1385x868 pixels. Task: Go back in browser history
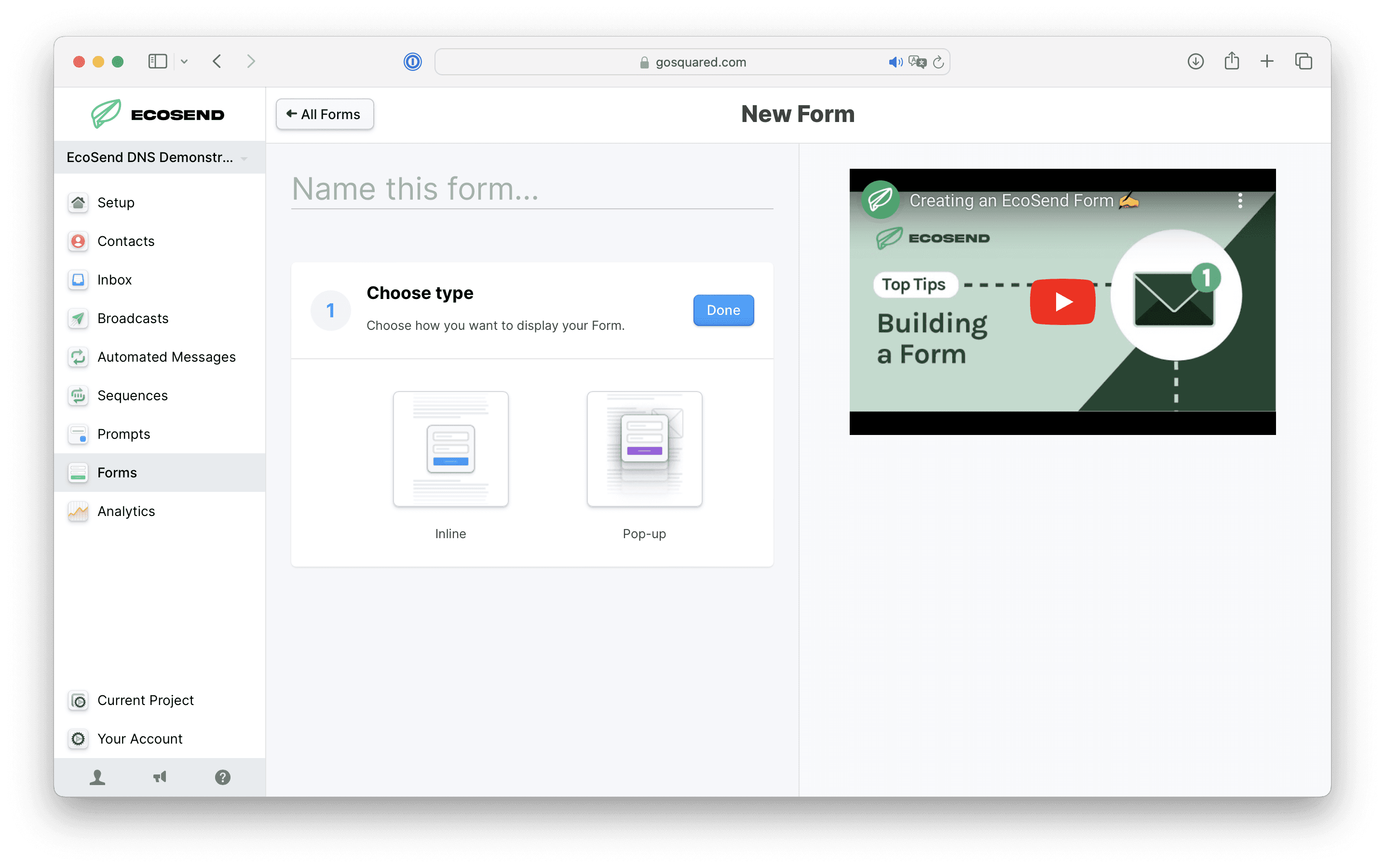coord(217,61)
